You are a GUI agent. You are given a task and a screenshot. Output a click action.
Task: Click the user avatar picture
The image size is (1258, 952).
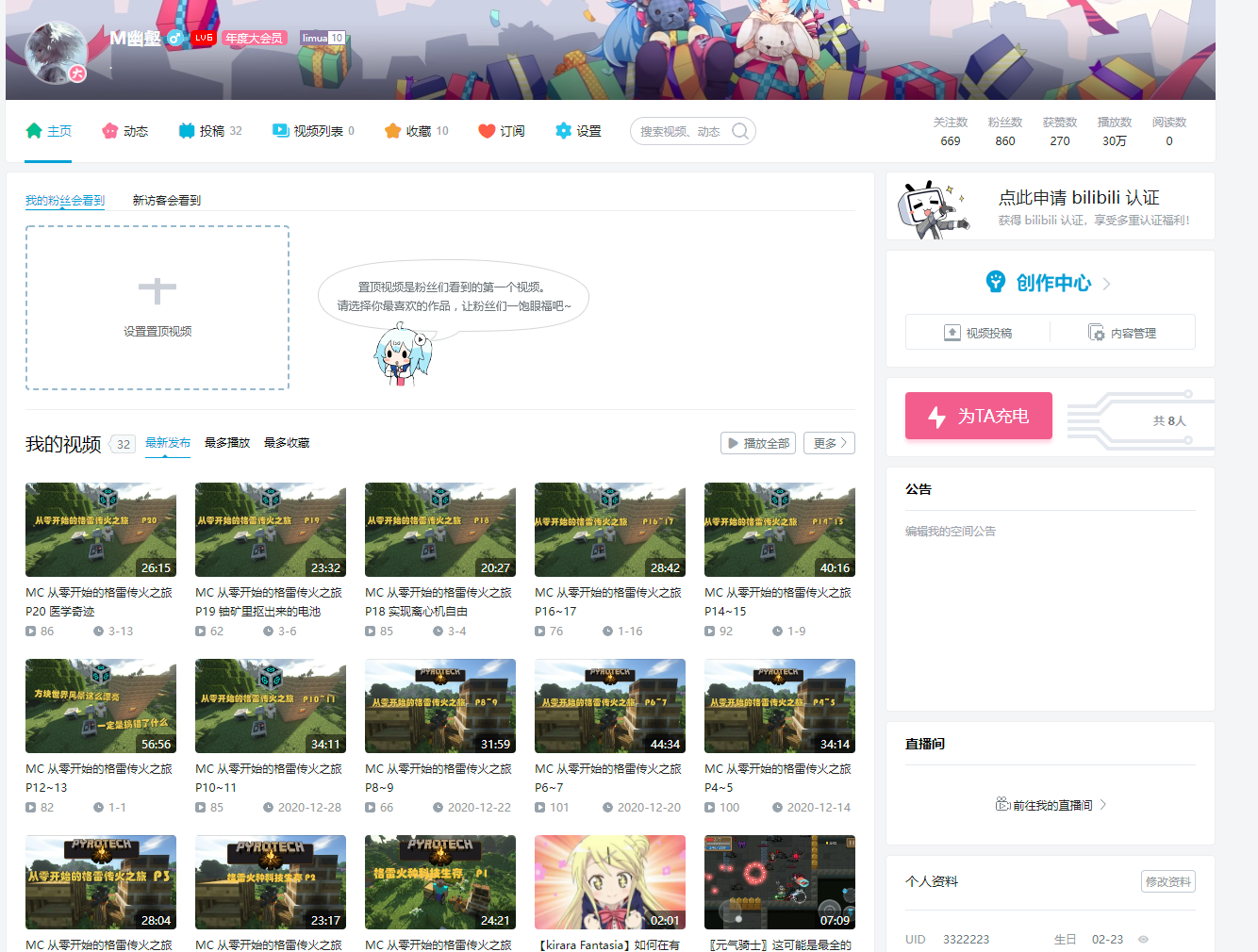tap(56, 52)
